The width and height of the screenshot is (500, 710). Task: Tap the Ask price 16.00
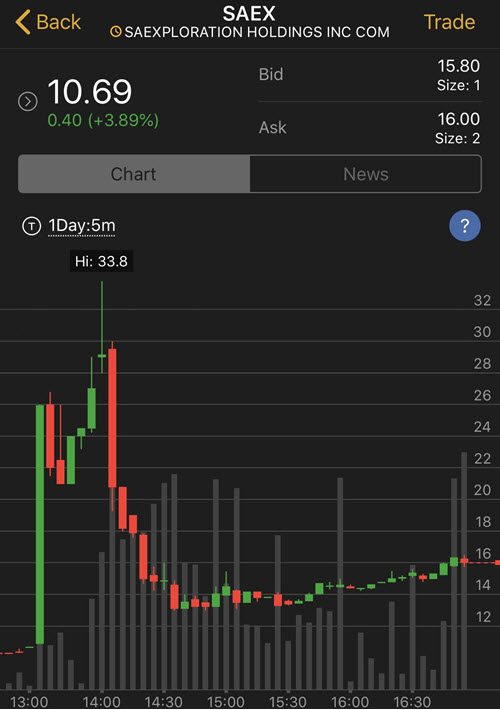tap(458, 119)
